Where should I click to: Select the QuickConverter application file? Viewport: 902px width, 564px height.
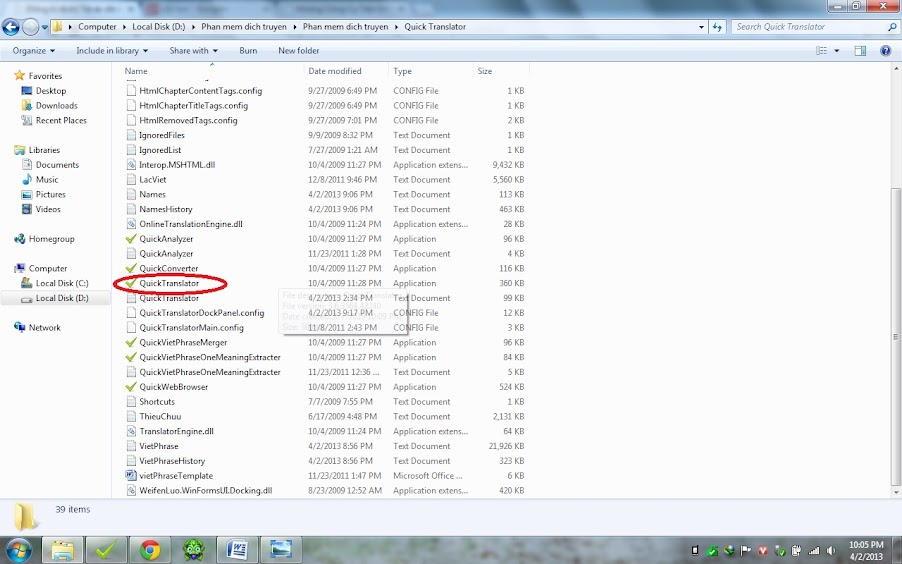[168, 268]
